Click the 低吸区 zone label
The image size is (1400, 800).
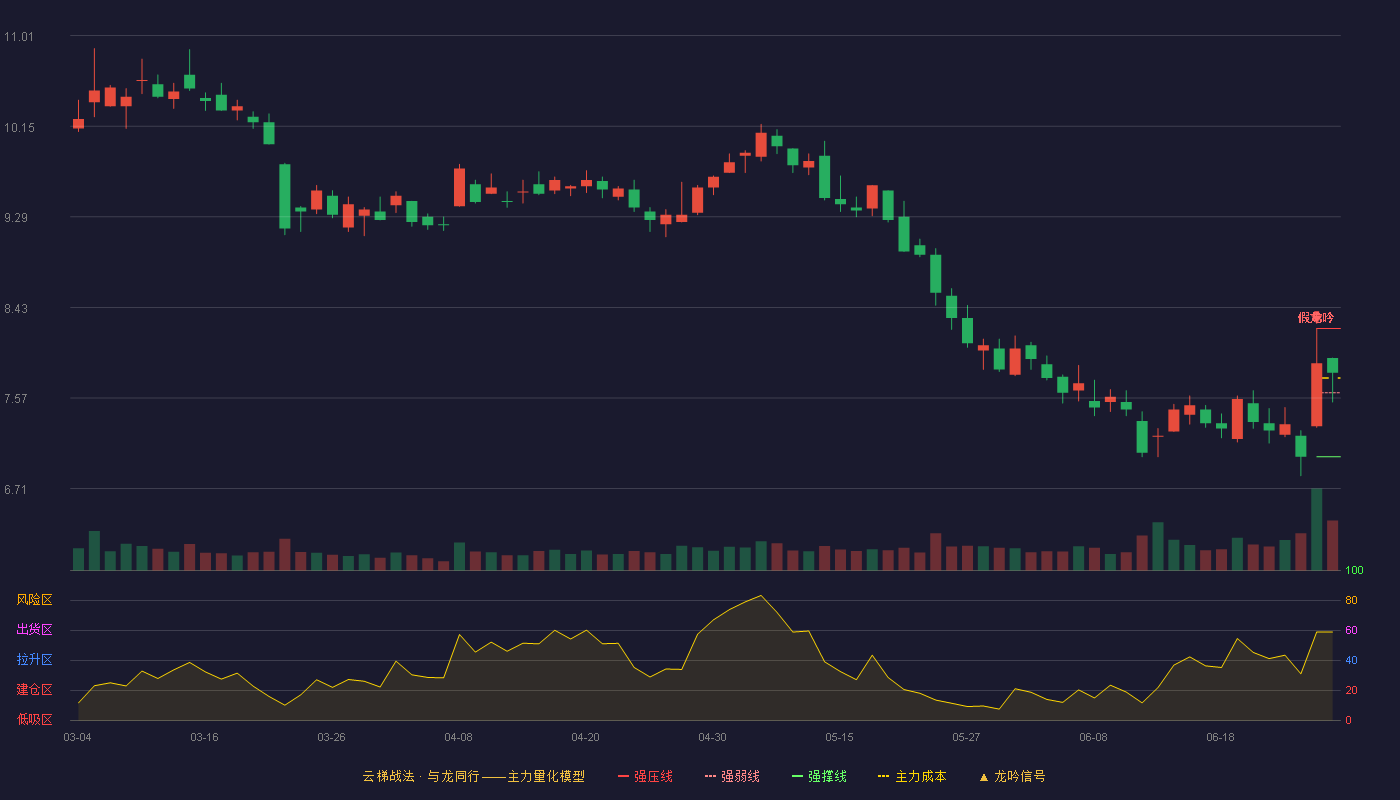pyautogui.click(x=34, y=719)
